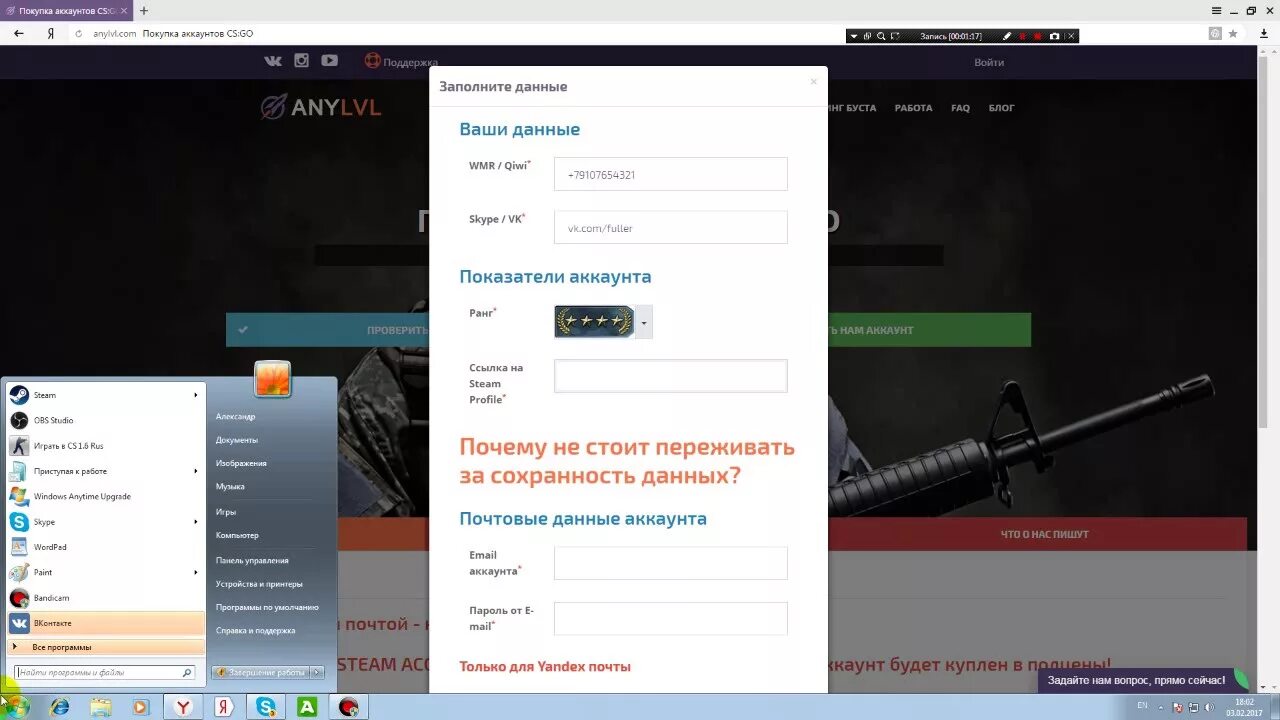Open 'Музыка' in Start menu

(230, 486)
